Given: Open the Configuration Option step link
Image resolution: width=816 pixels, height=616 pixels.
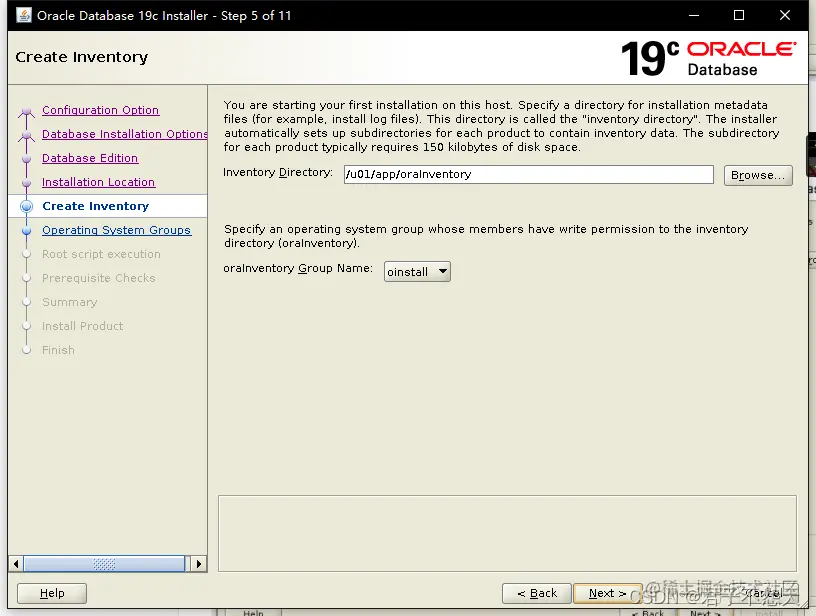Looking at the screenshot, I should [100, 110].
